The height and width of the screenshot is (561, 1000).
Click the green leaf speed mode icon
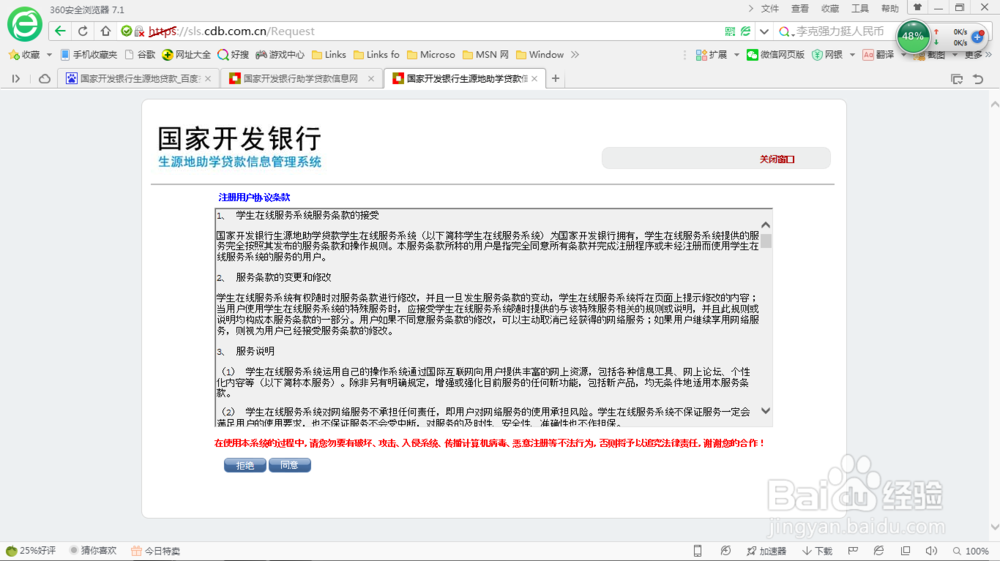click(x=745, y=31)
